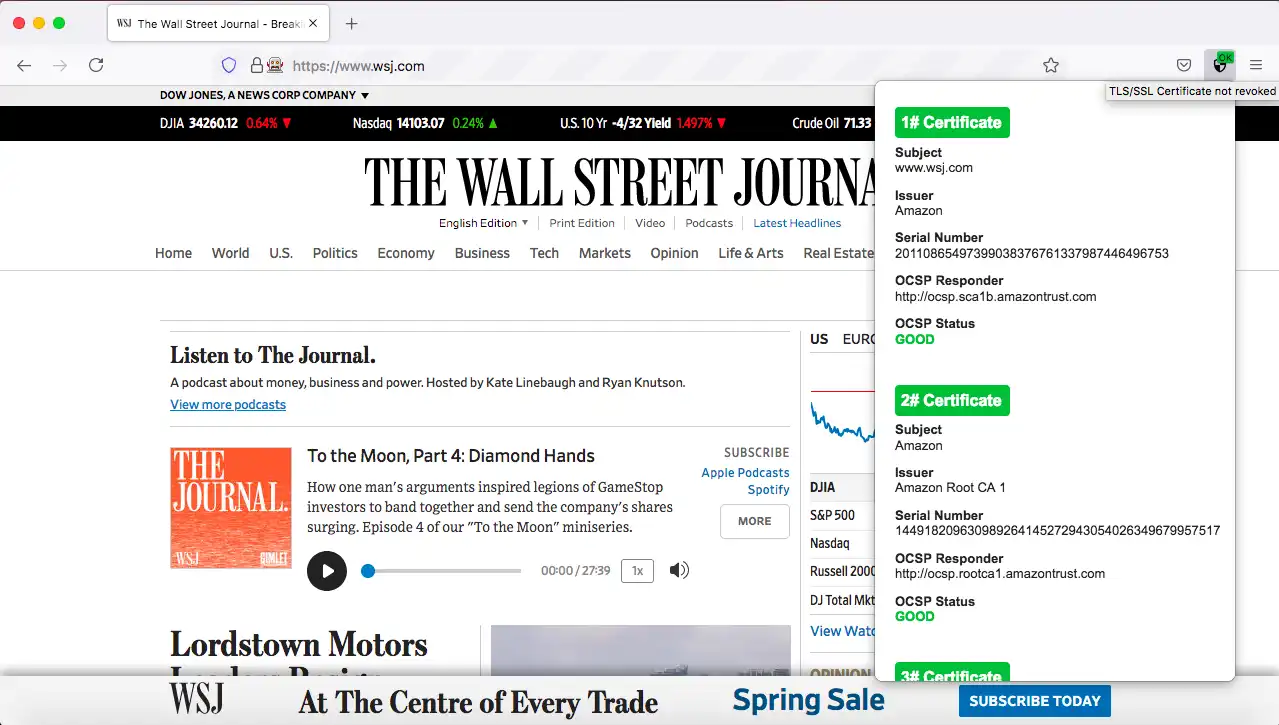Open a new tab with the plus button
This screenshot has height=725, width=1279.
pyautogui.click(x=351, y=24)
